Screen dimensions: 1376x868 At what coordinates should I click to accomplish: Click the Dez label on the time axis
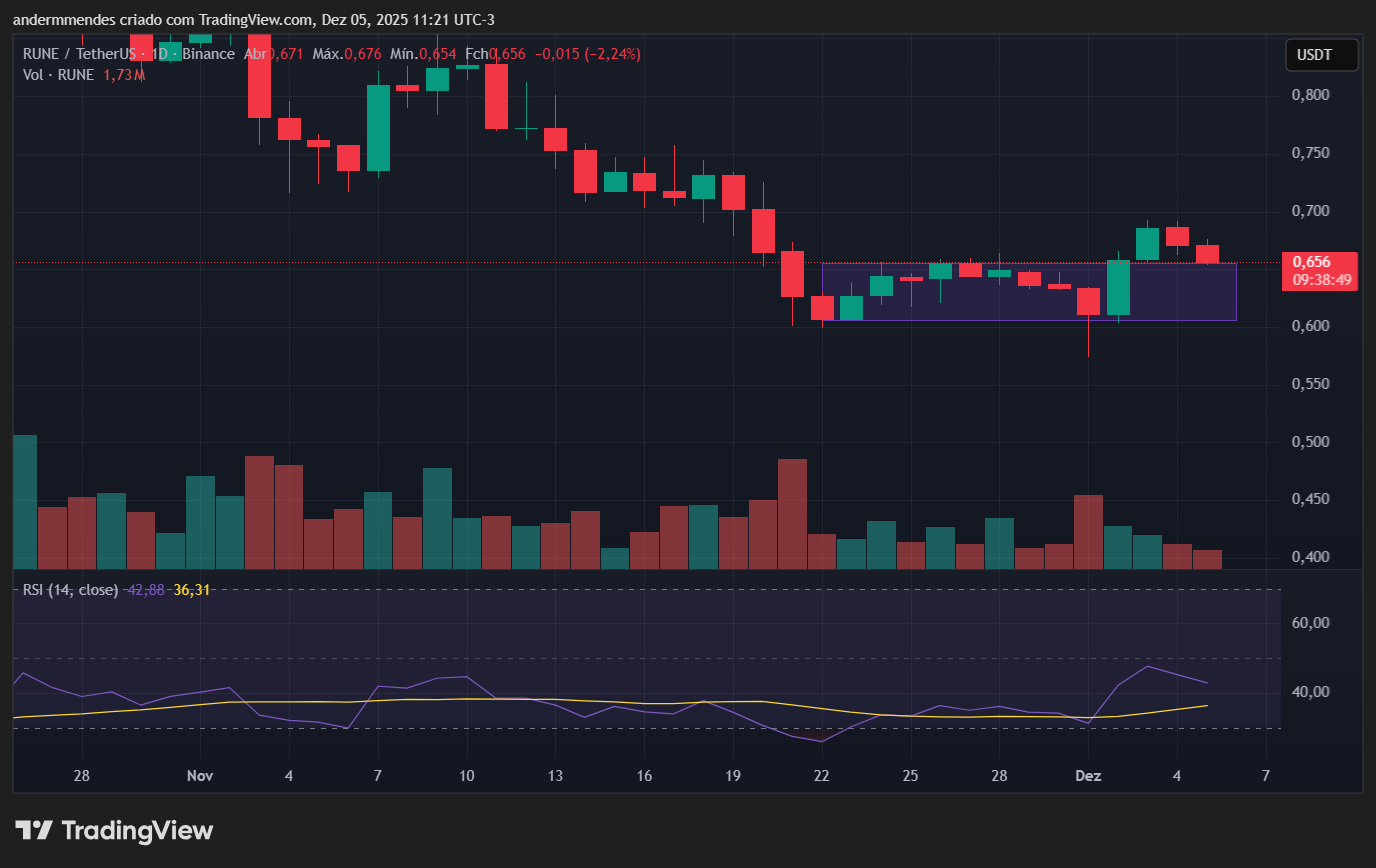pyautogui.click(x=1088, y=776)
